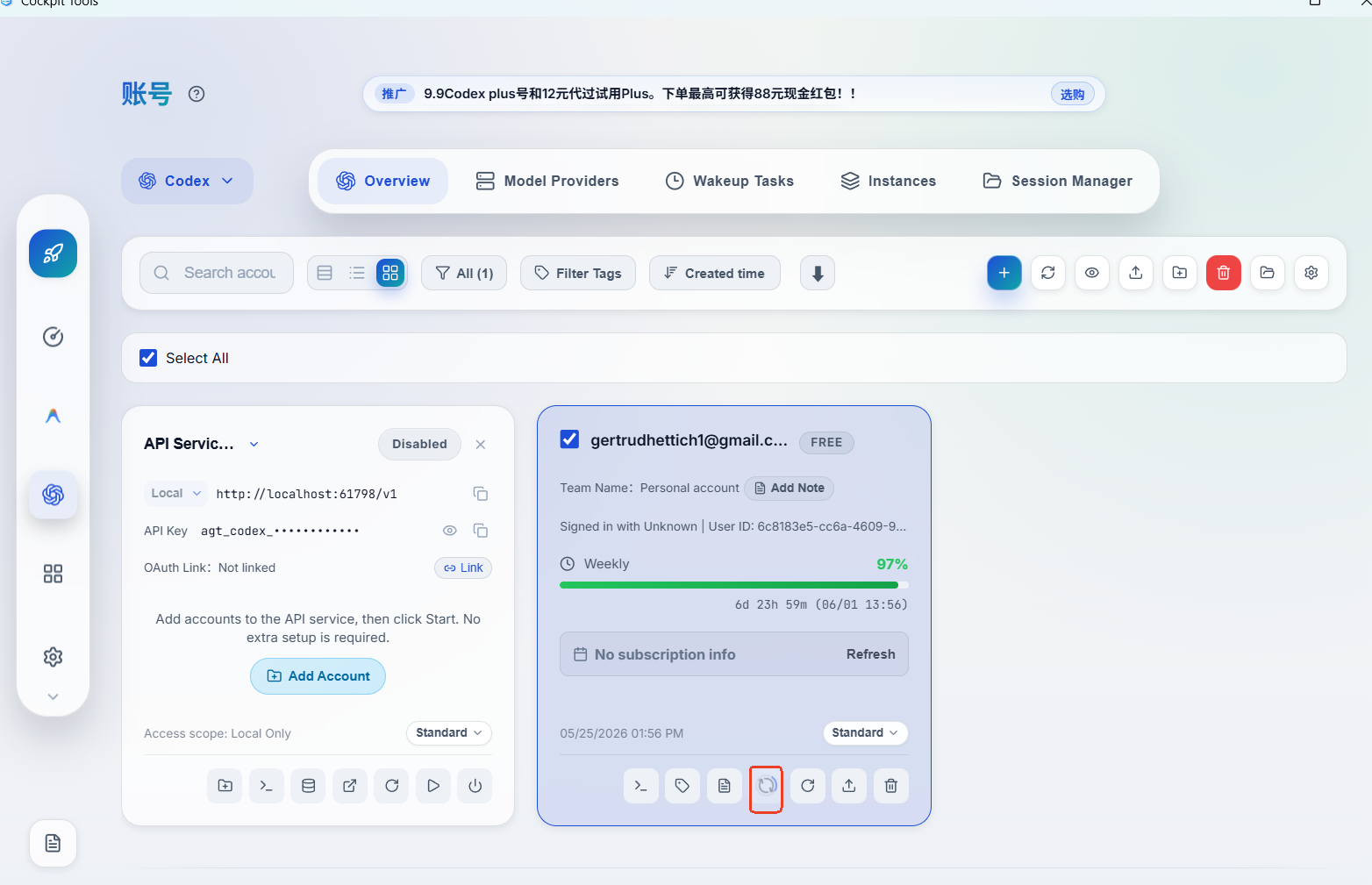
Task: Refresh all accounts from the toolbar
Action: (1048, 273)
